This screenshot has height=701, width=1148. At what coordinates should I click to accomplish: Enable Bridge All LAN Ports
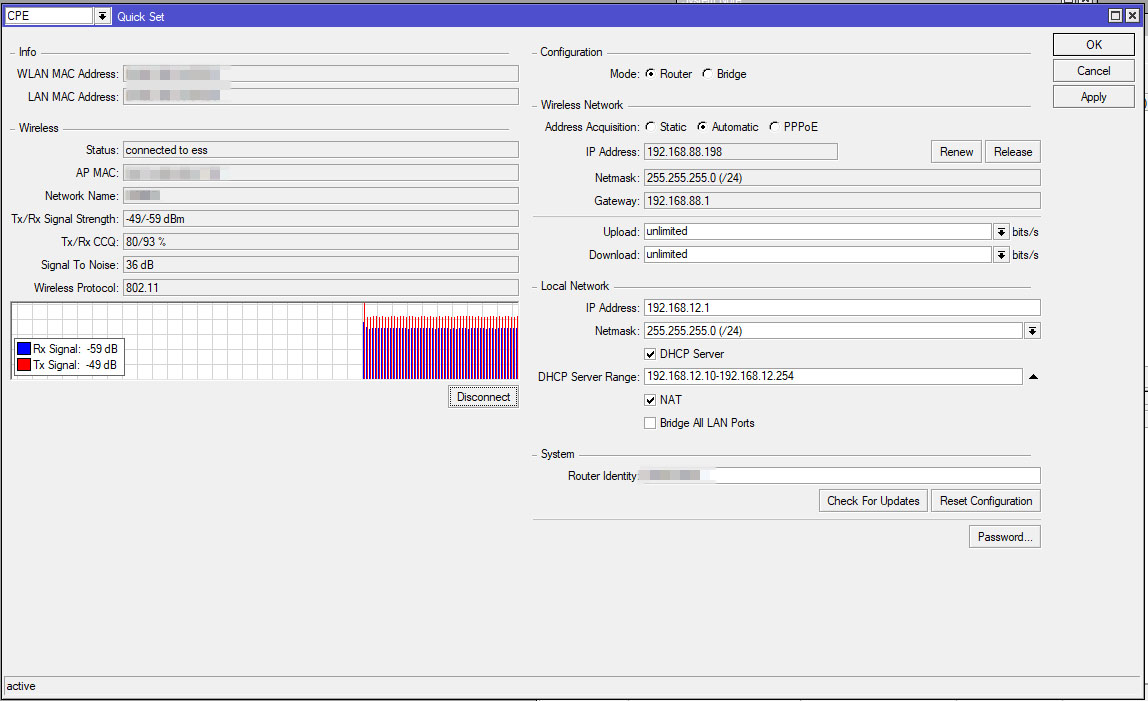(x=651, y=423)
